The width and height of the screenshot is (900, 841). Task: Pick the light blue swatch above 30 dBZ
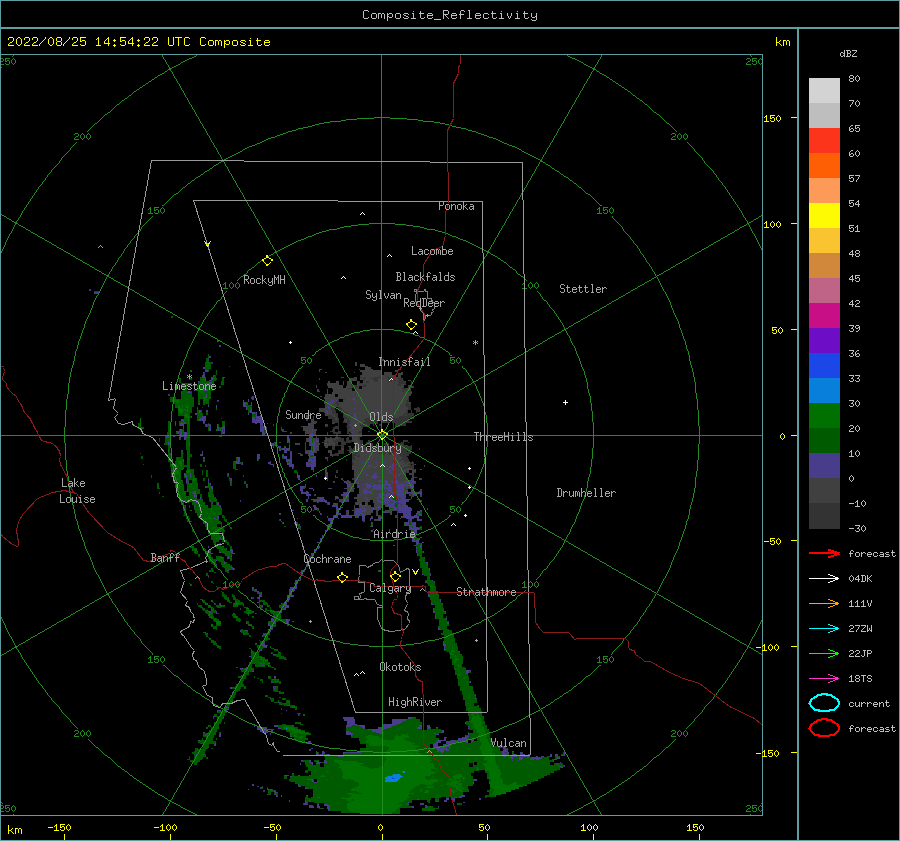[824, 390]
